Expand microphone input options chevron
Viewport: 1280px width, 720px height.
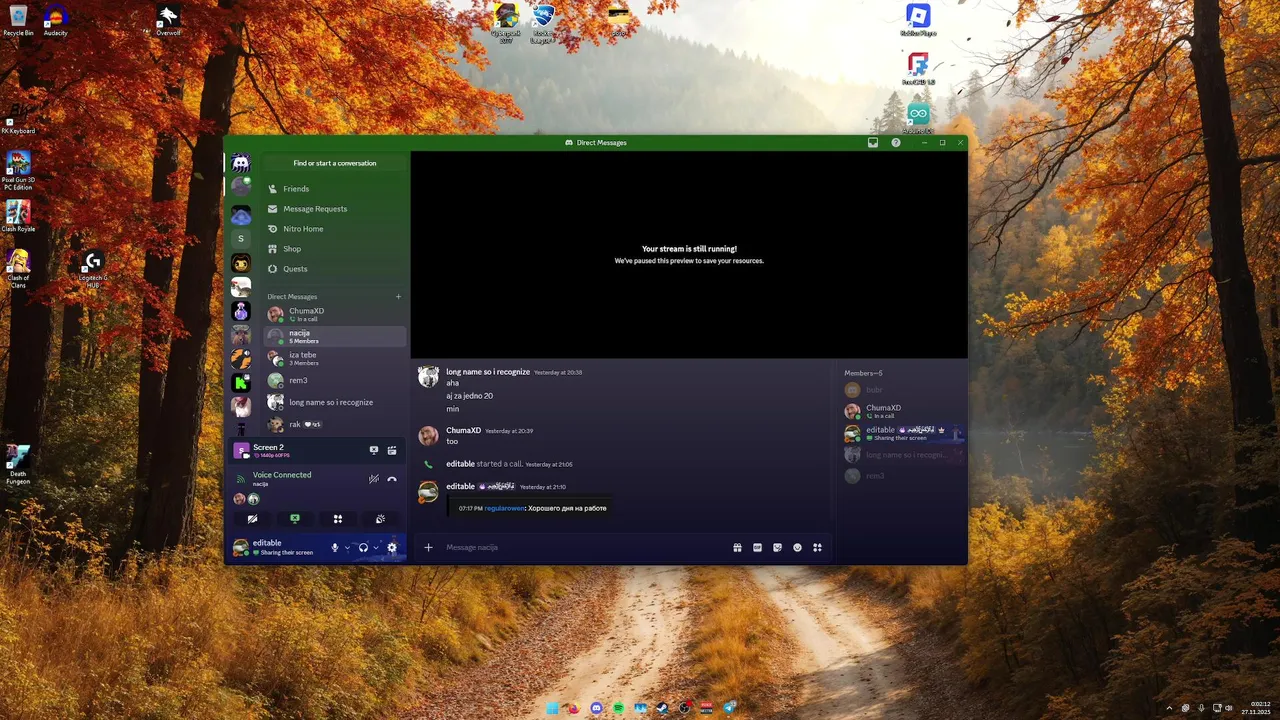click(x=347, y=547)
